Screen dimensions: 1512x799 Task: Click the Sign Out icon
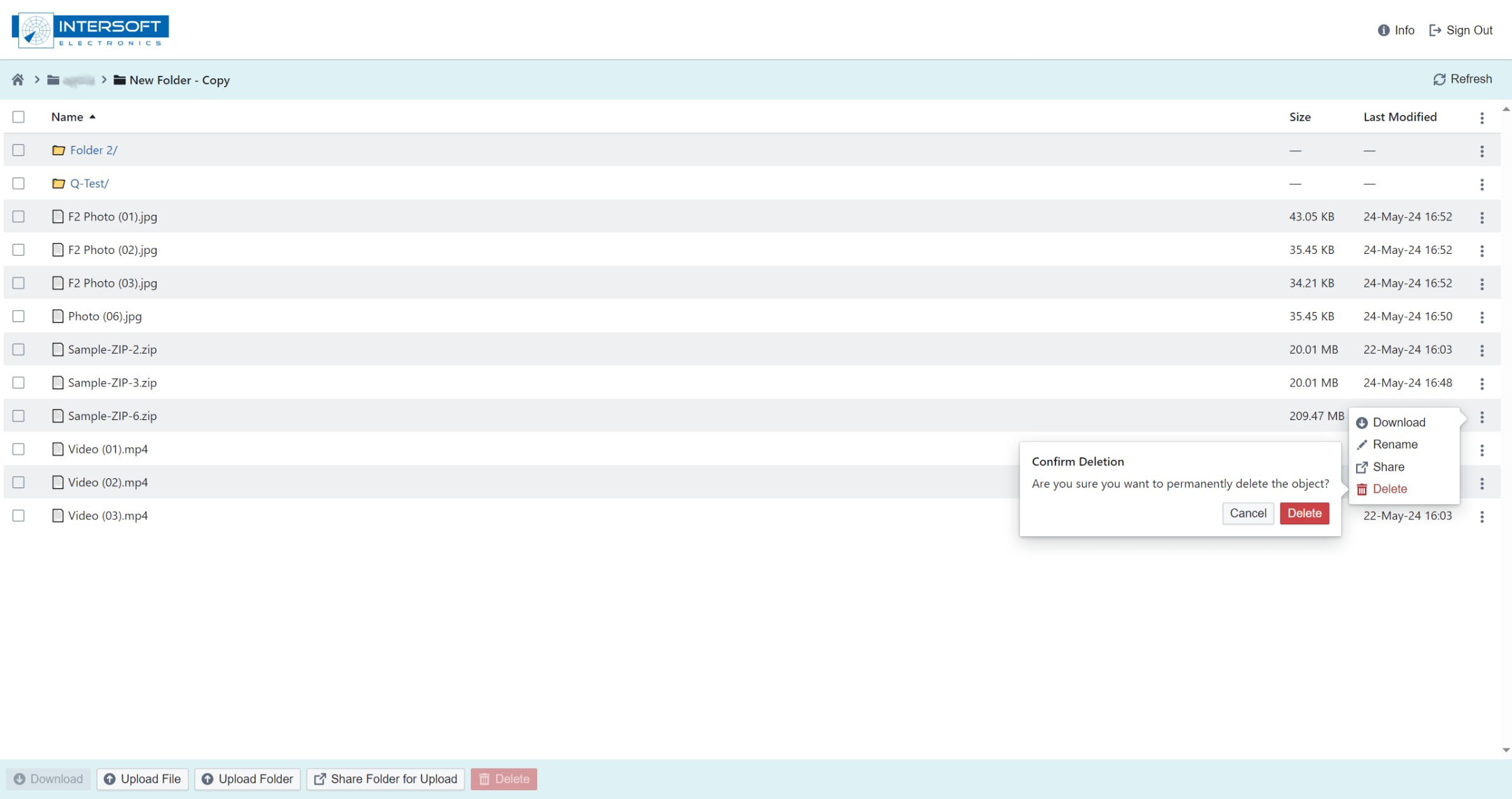pos(1435,30)
